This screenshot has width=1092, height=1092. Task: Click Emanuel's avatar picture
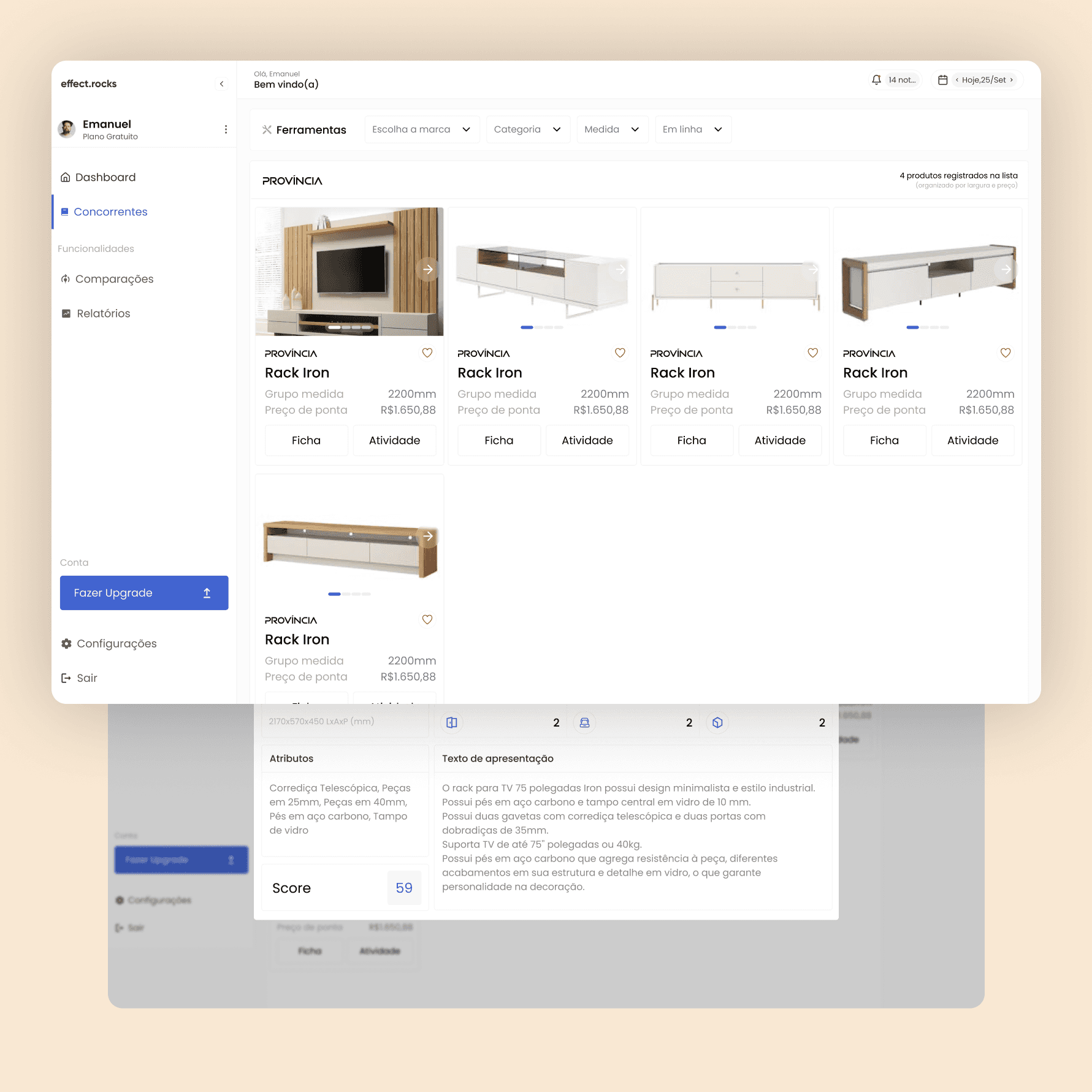click(x=66, y=129)
